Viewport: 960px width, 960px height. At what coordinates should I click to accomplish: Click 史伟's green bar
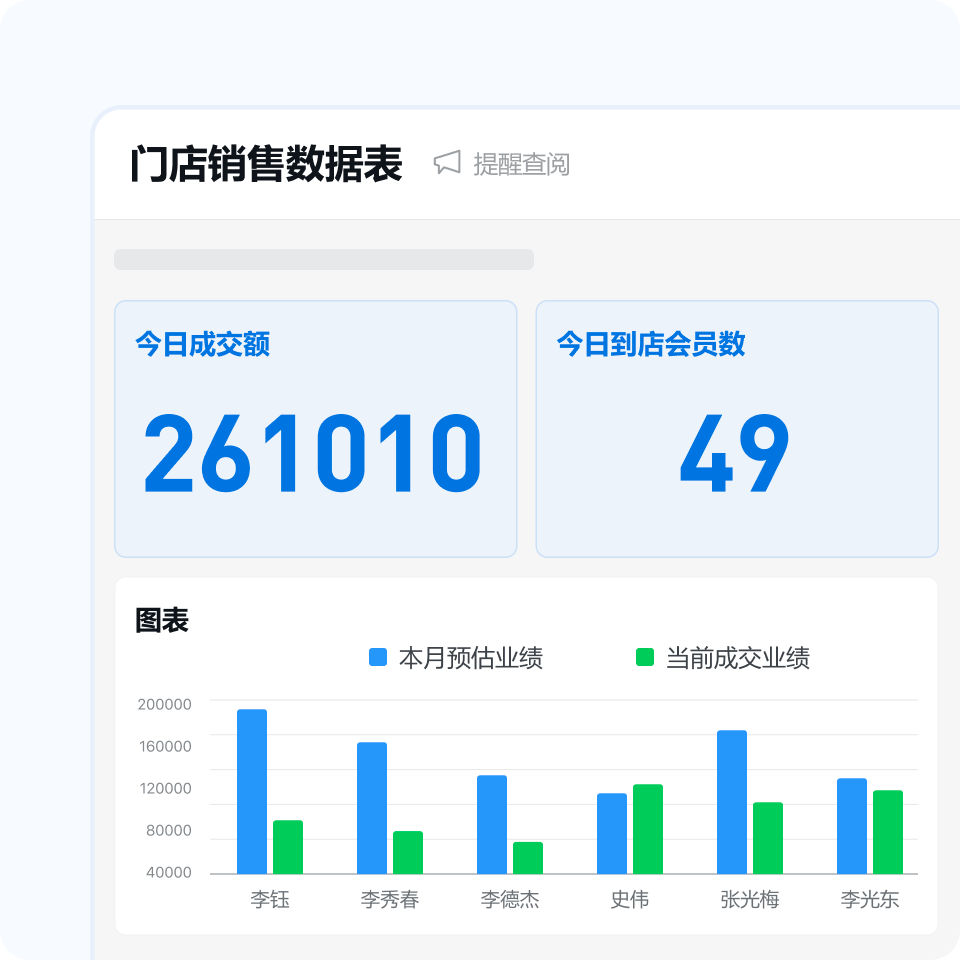click(647, 830)
